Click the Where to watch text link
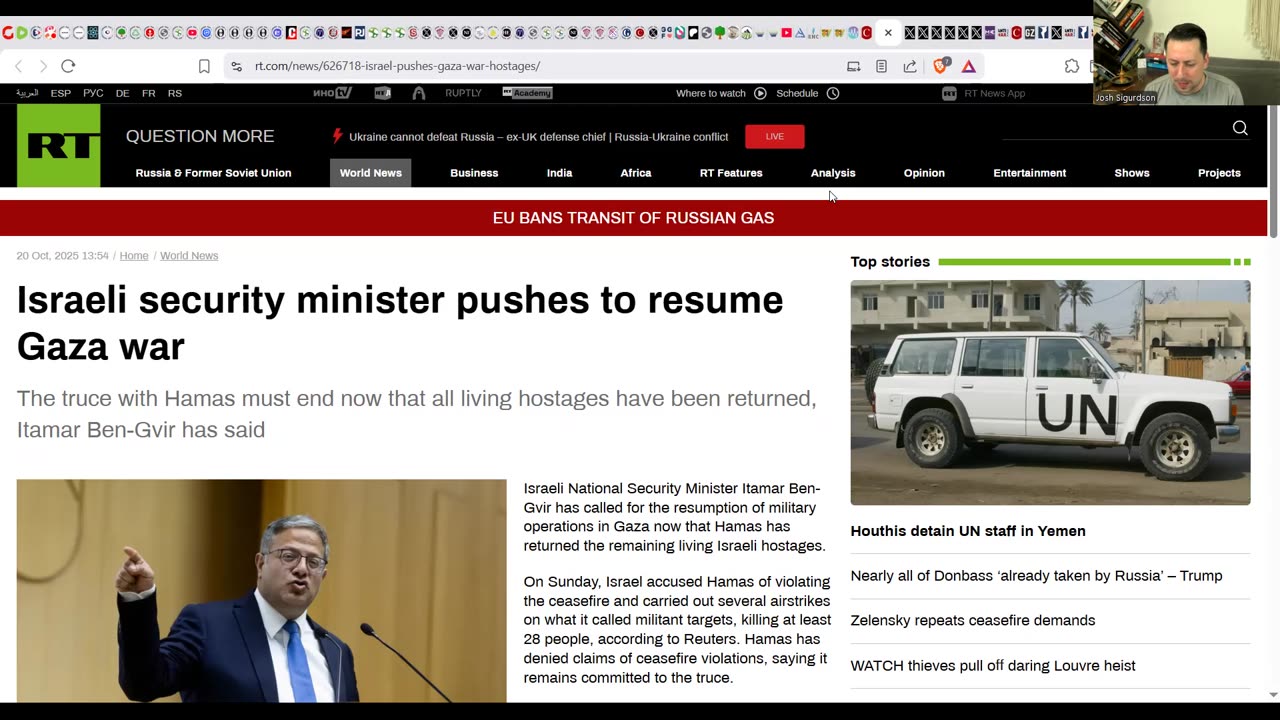The width and height of the screenshot is (1280, 720). [x=711, y=93]
